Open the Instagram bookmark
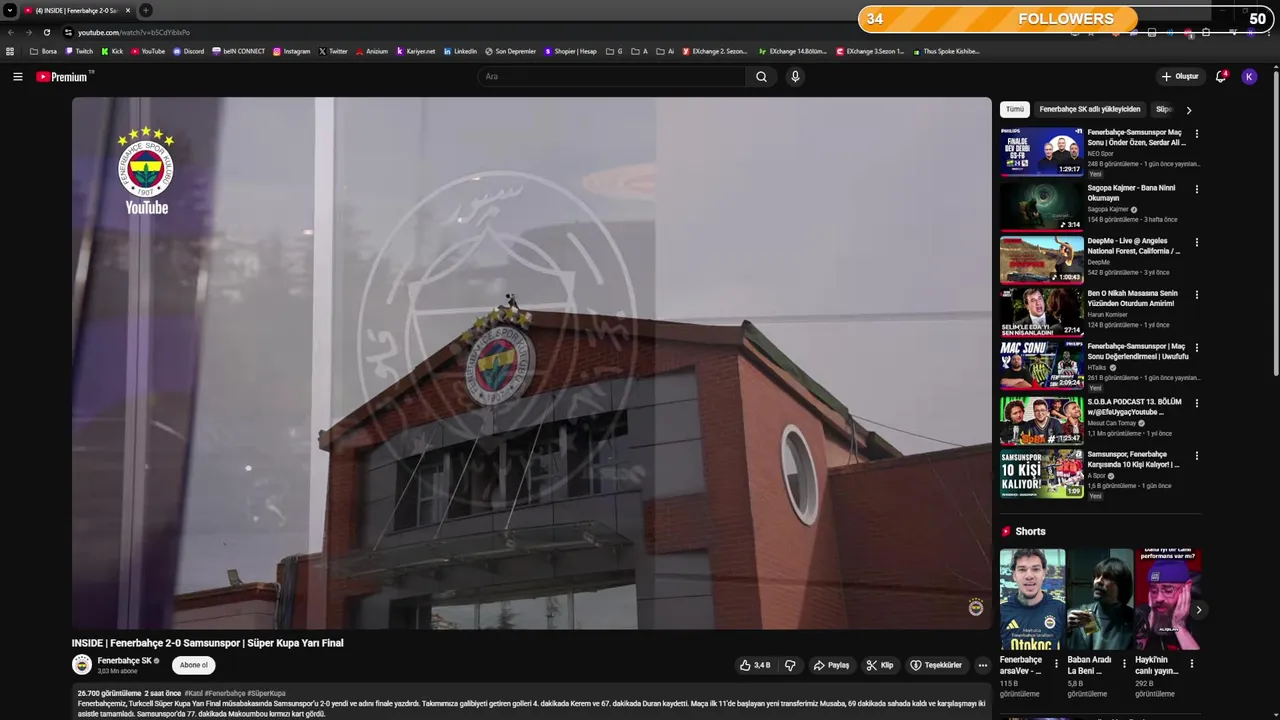1280x720 pixels. pyautogui.click(x=291, y=51)
